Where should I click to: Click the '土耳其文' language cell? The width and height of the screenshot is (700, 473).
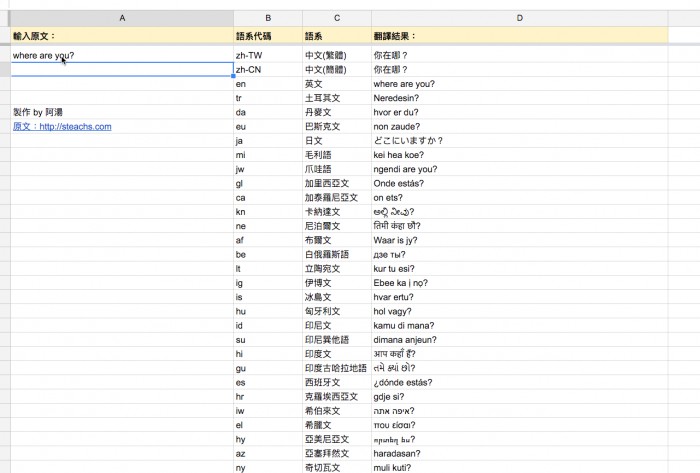pos(337,98)
